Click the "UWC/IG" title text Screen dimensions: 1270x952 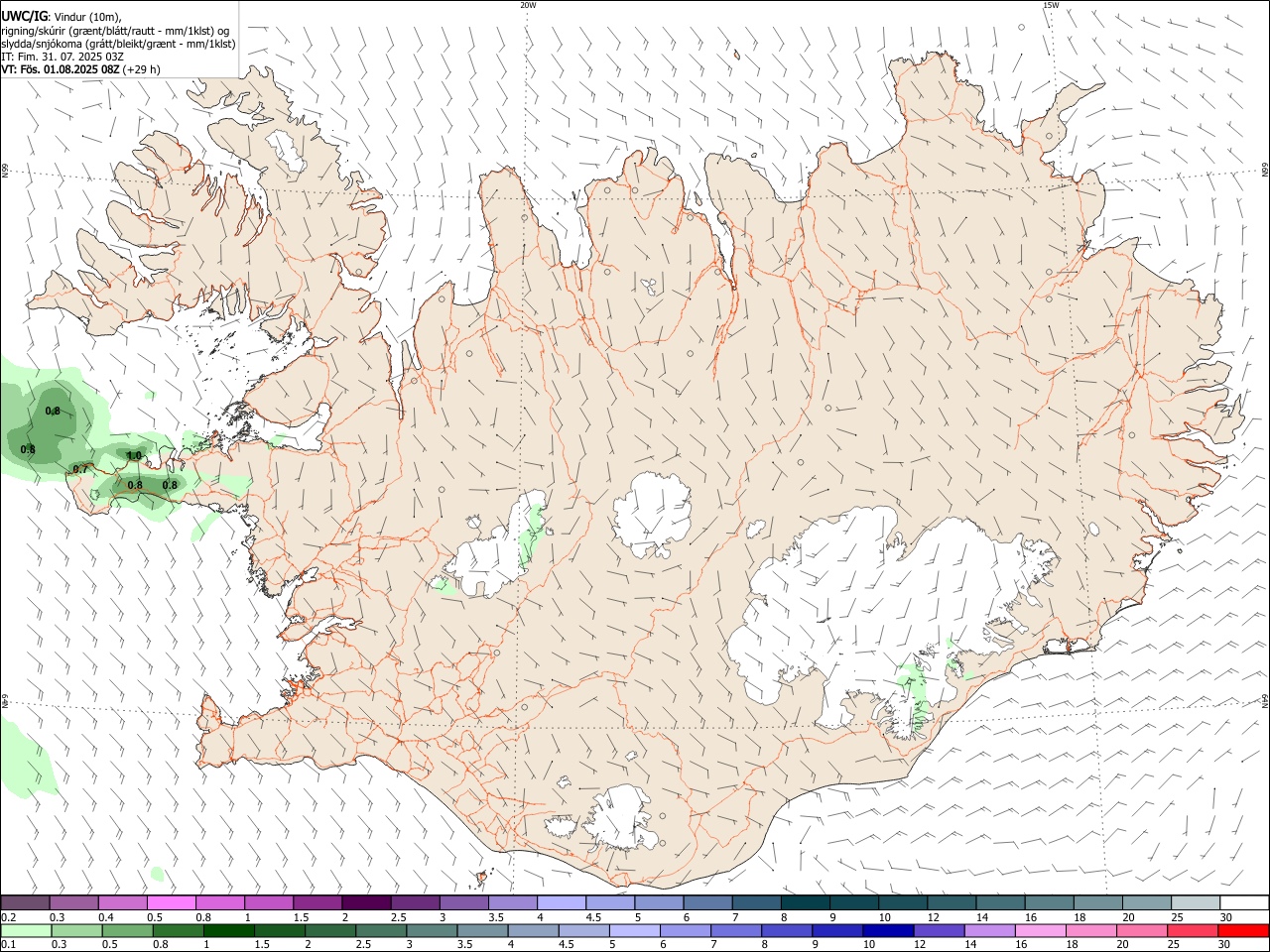click(x=24, y=16)
